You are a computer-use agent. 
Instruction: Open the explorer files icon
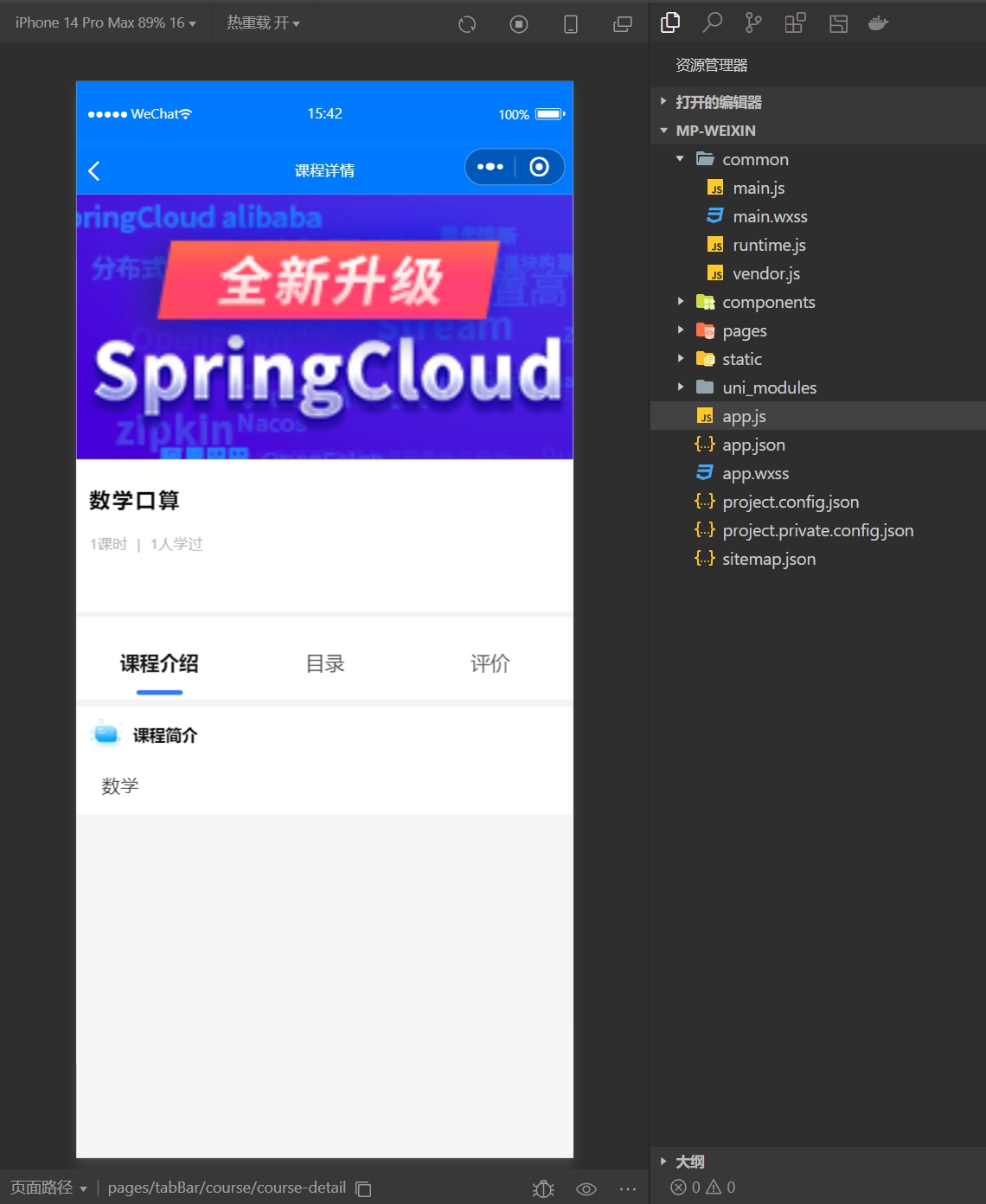(x=670, y=22)
